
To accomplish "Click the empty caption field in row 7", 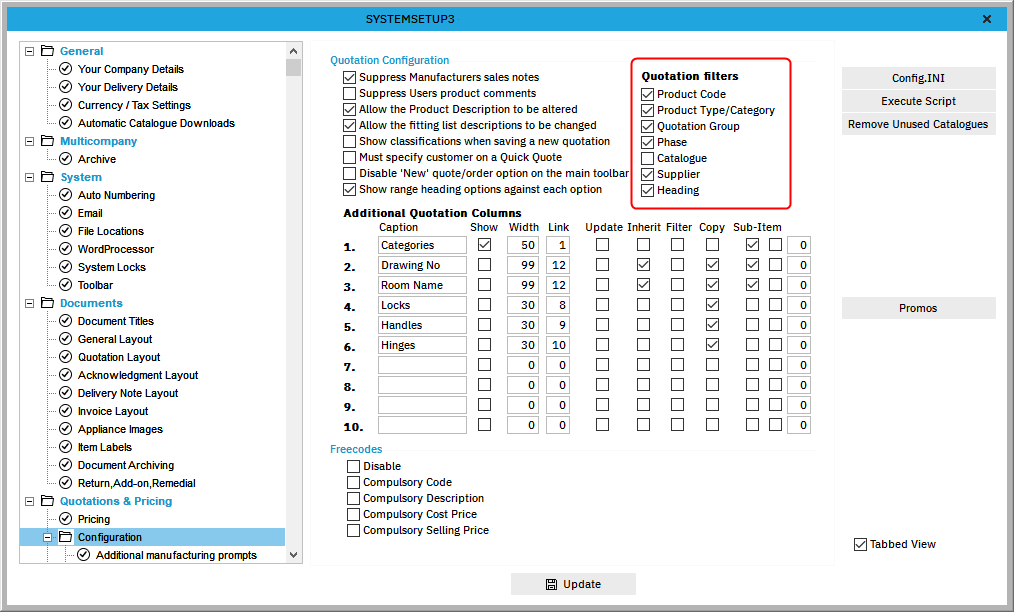I will 422,366.
